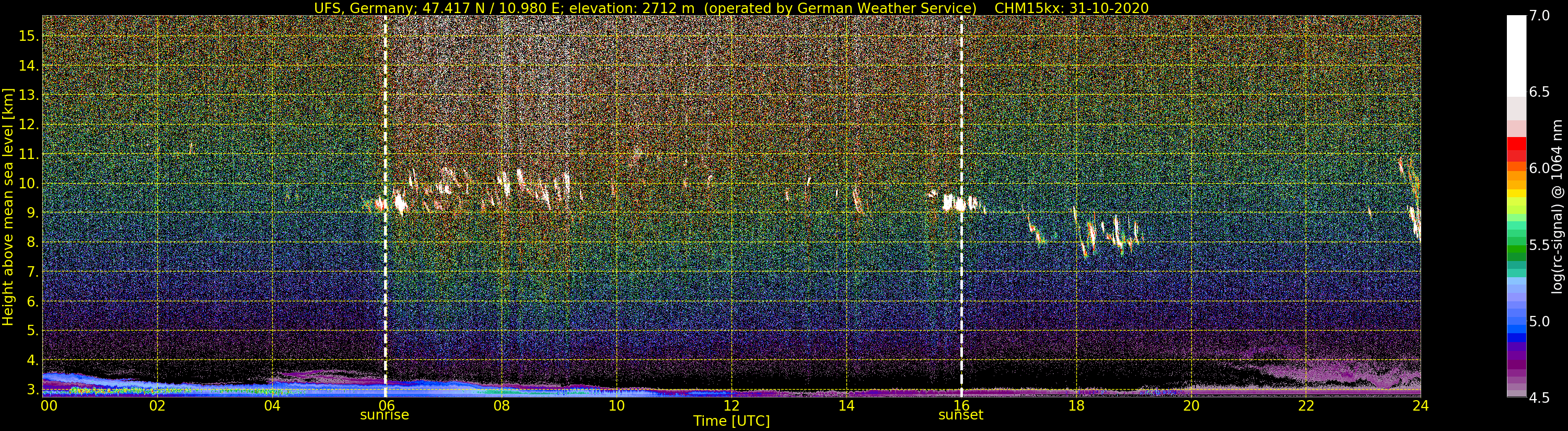Click time tick '00' on the x-axis
1568x431 pixels.
point(49,406)
